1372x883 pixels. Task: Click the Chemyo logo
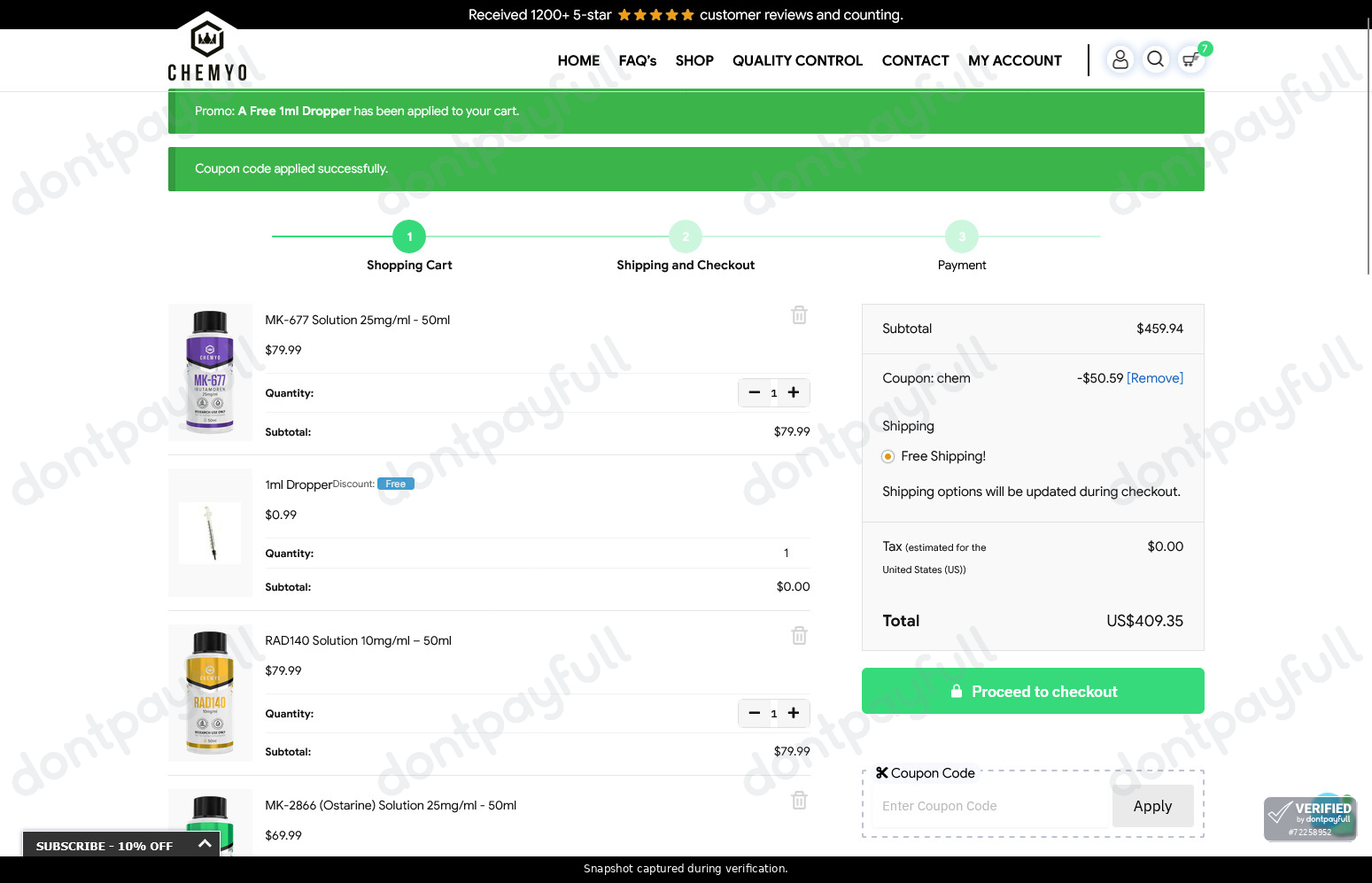[x=207, y=49]
